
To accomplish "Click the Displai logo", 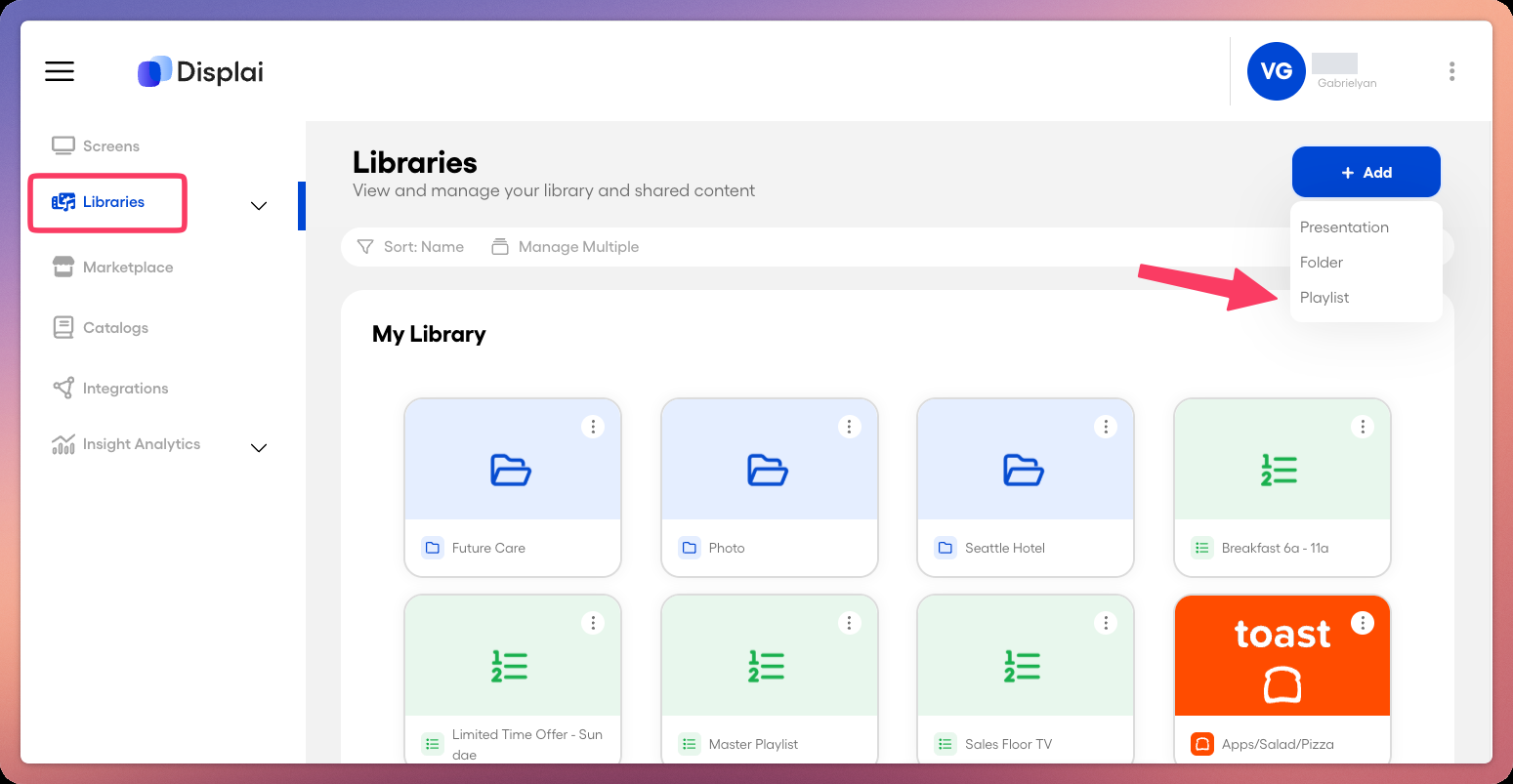I will (200, 71).
